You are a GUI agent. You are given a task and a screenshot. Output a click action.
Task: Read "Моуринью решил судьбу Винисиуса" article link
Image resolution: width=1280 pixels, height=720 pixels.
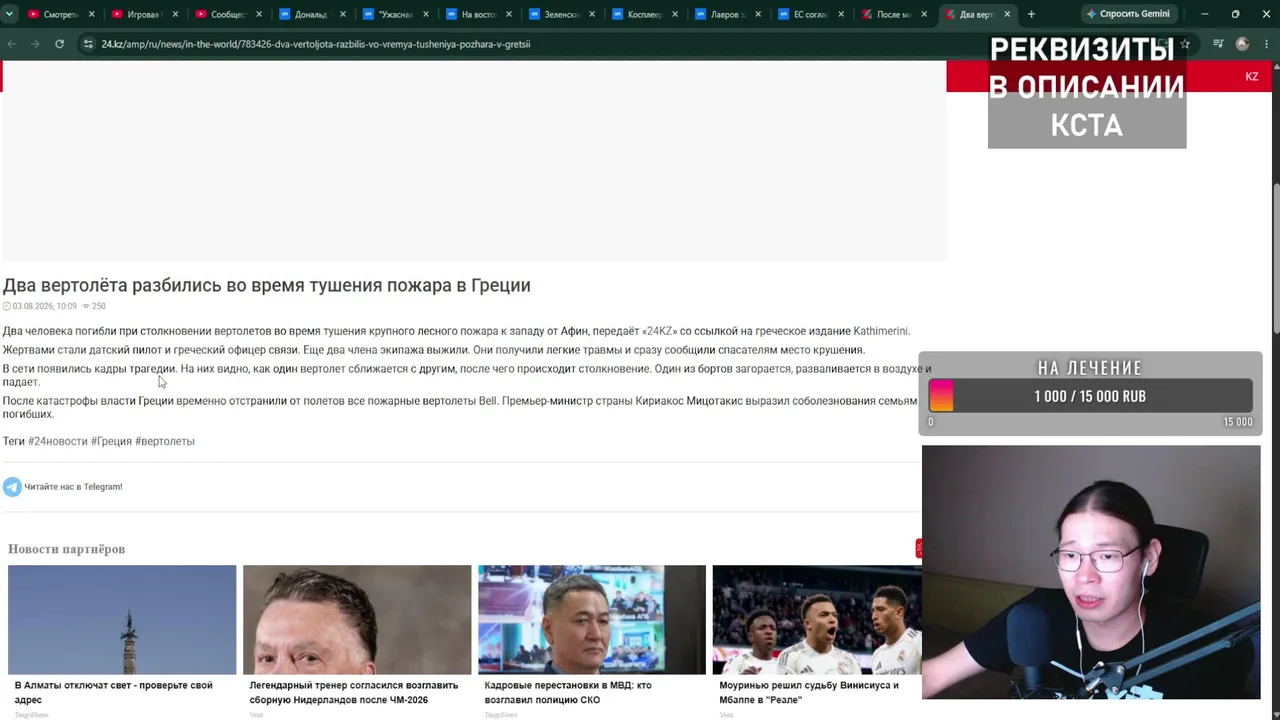[x=809, y=692]
